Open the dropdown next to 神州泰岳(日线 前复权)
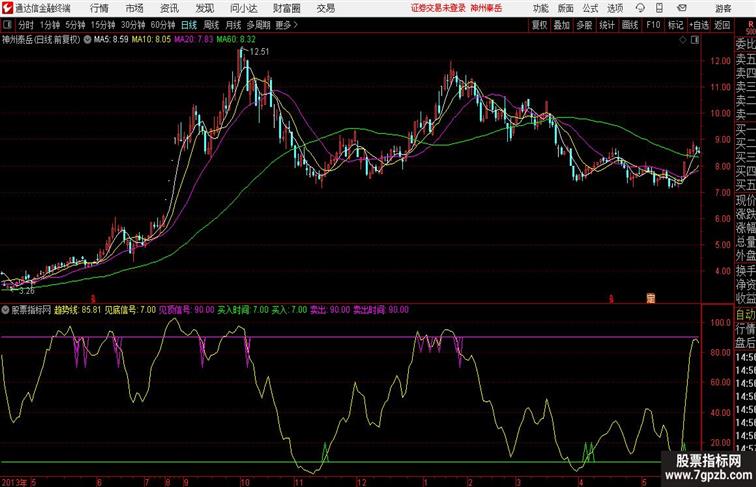 [87, 40]
